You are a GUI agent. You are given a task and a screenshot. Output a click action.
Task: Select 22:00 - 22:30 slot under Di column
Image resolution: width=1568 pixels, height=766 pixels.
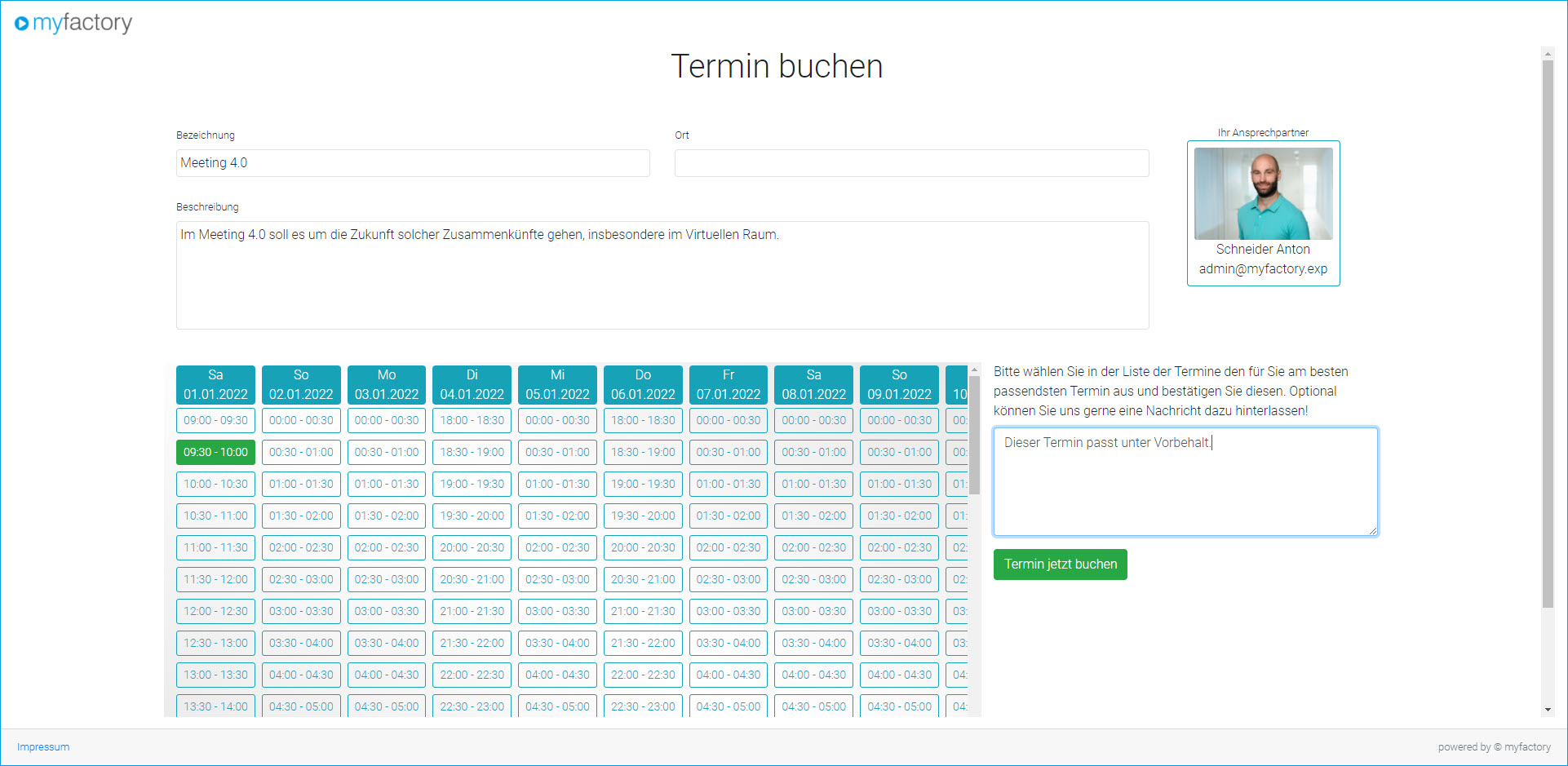[472, 675]
